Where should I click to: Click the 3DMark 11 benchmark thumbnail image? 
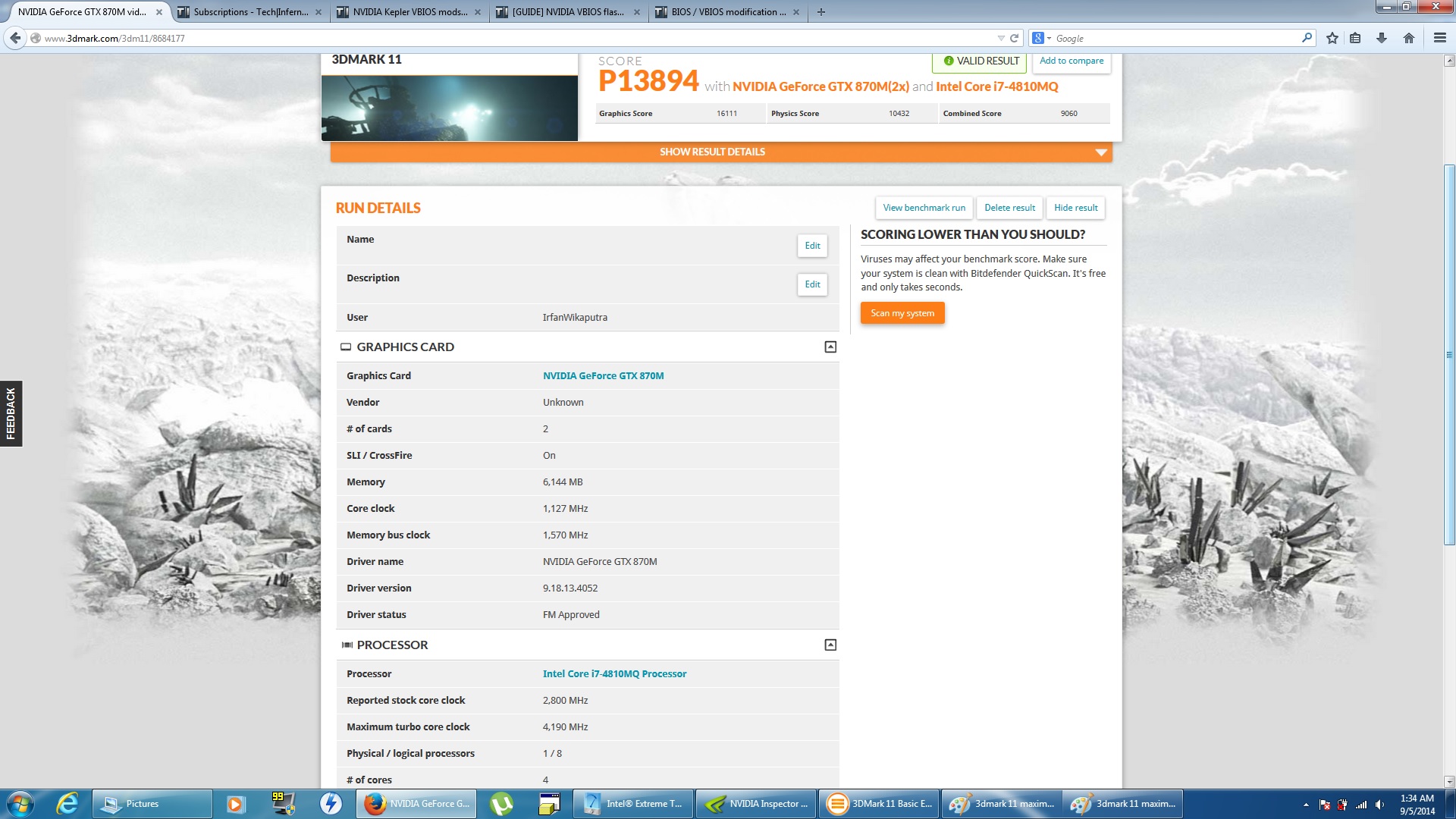pyautogui.click(x=450, y=108)
